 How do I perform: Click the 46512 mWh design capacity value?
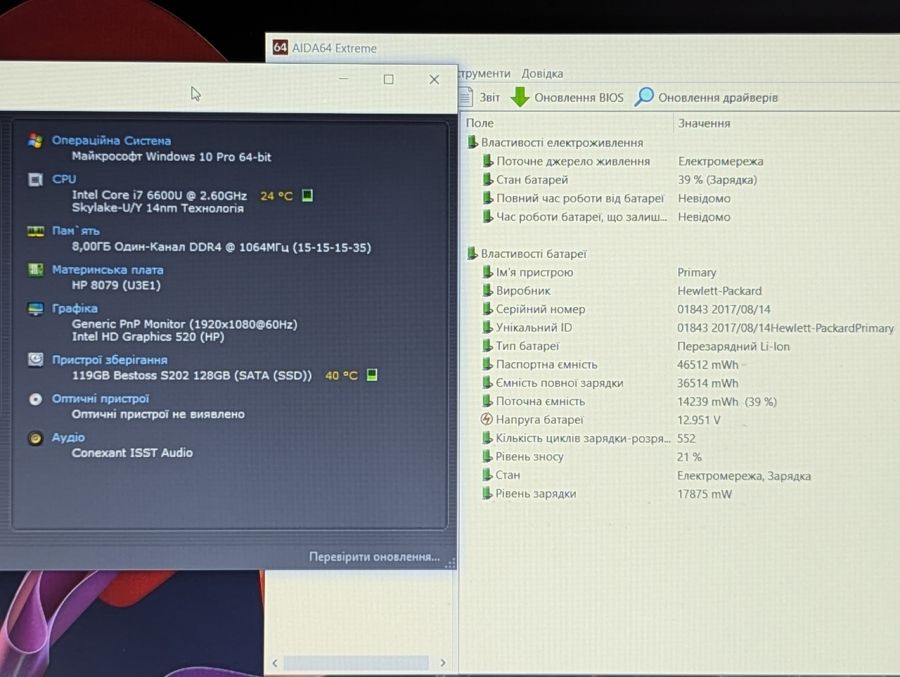(708, 365)
